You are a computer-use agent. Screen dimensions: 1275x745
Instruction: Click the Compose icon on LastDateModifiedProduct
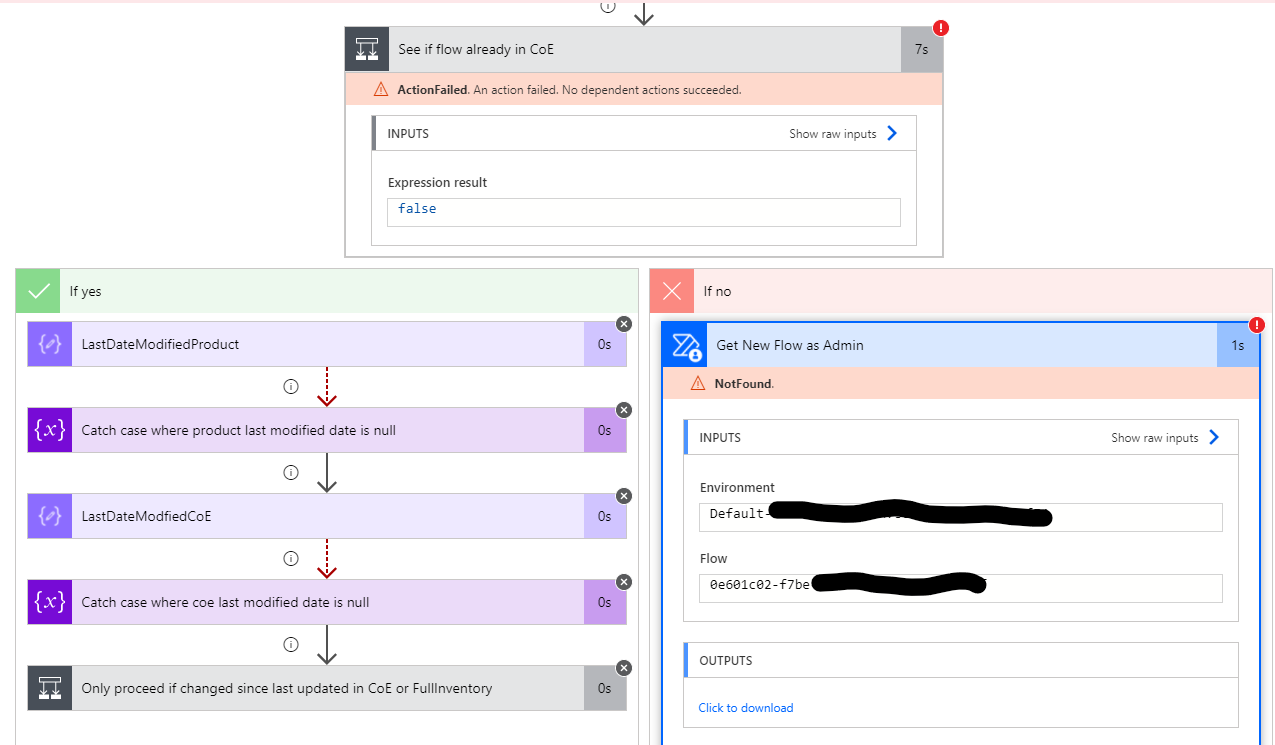point(49,343)
